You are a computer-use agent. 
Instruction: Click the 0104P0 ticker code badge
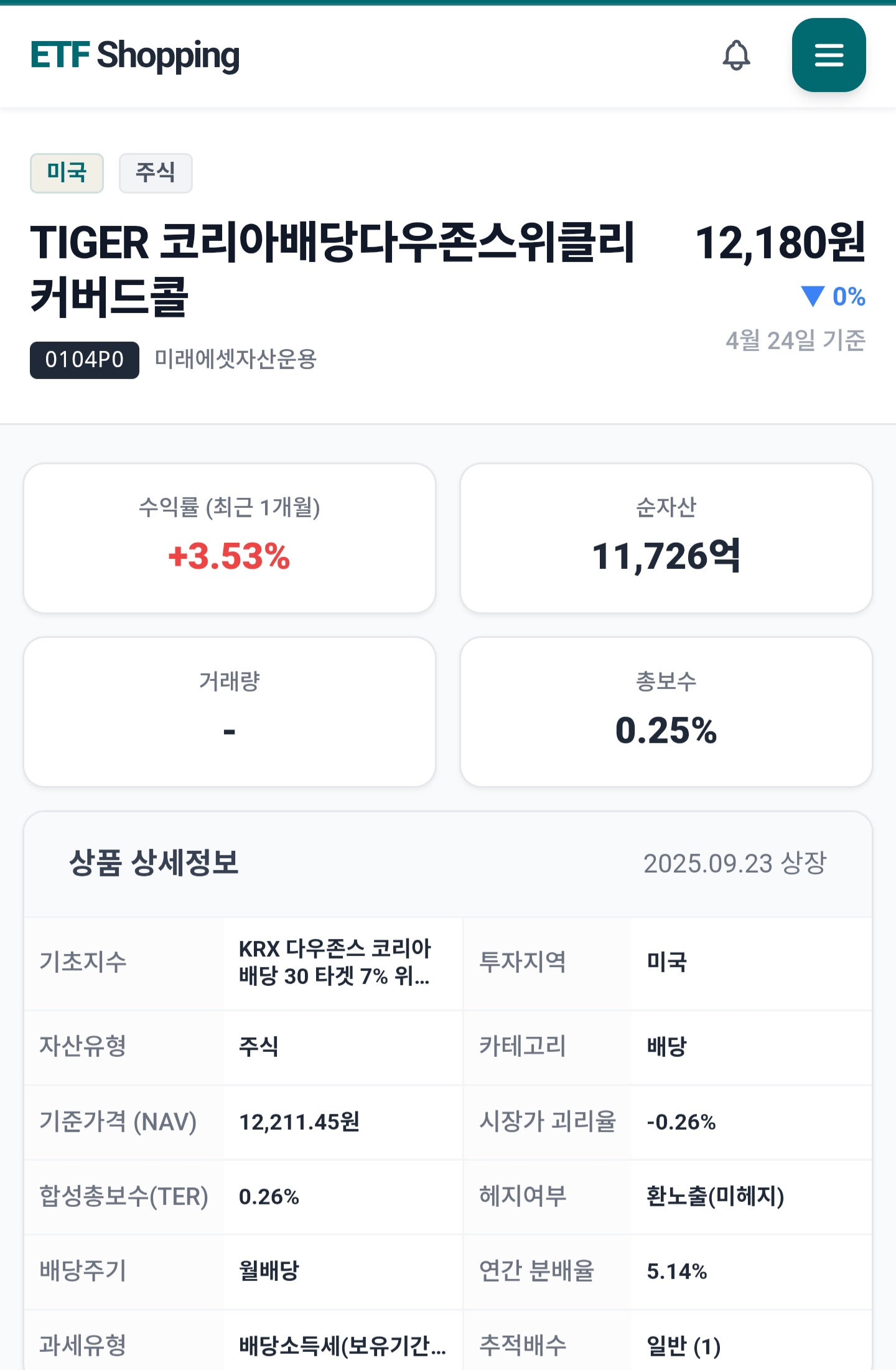click(x=85, y=360)
